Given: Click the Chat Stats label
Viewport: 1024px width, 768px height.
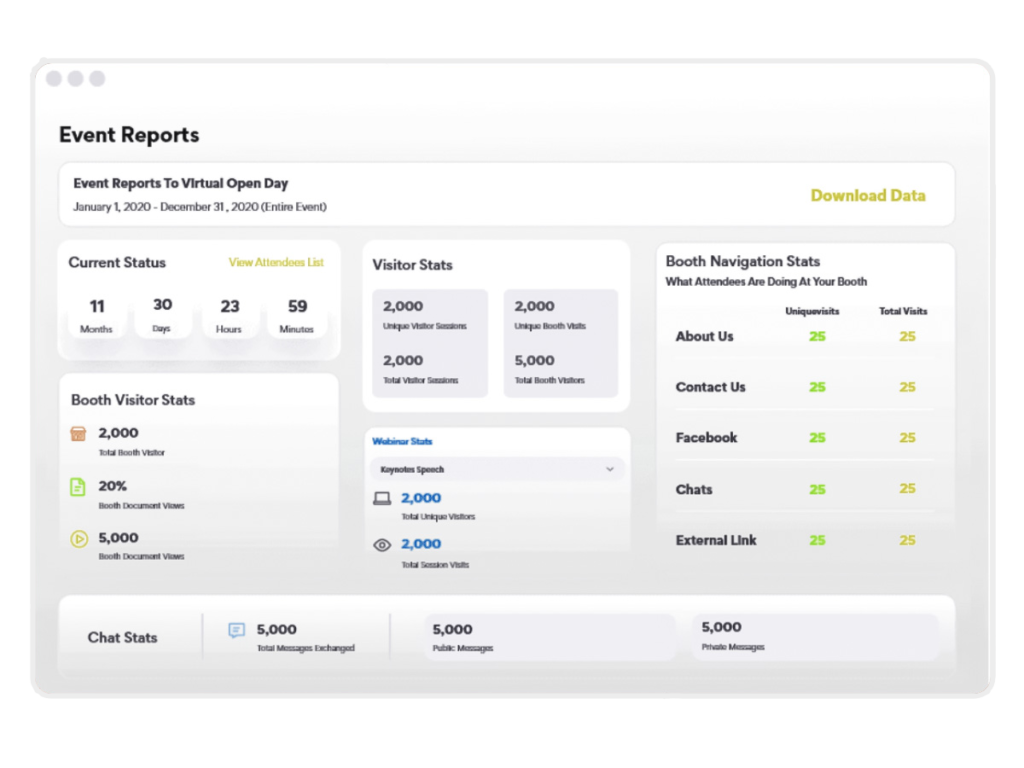Looking at the screenshot, I should [123, 637].
